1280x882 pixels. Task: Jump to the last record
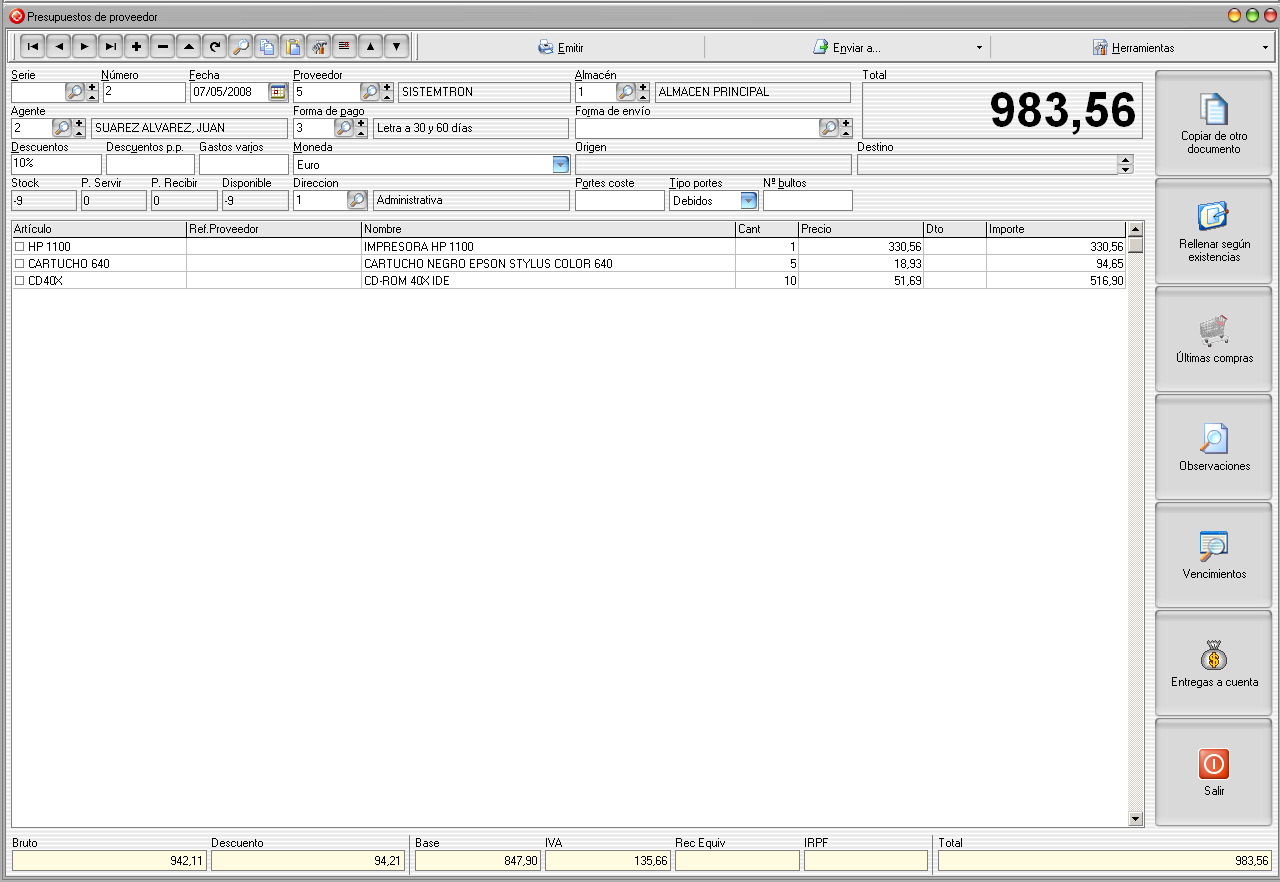coord(110,46)
